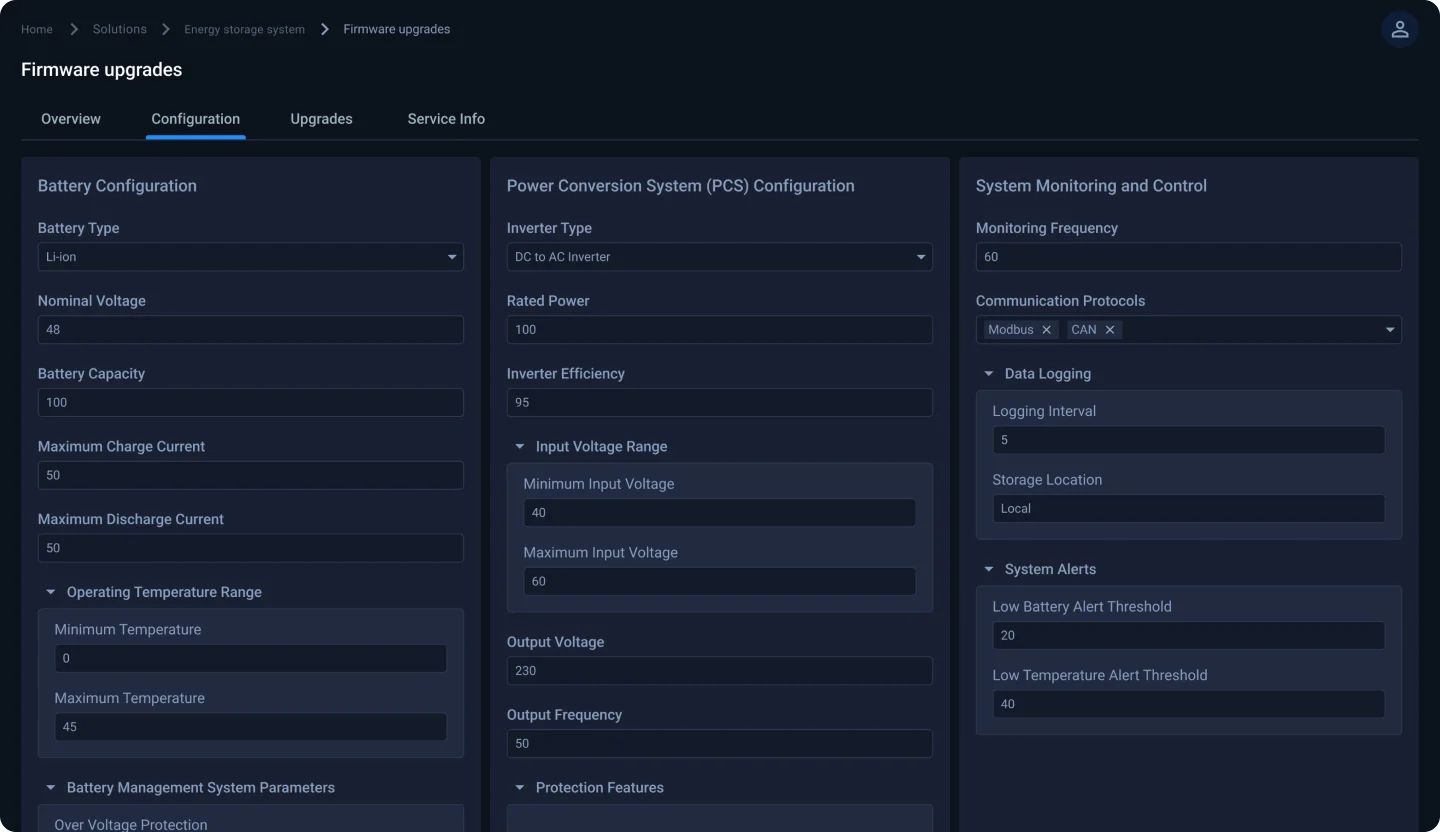Screen dimensions: 1440x832
Task: Focus the Monitoring Frequency input field
Action: [x=1188, y=257]
